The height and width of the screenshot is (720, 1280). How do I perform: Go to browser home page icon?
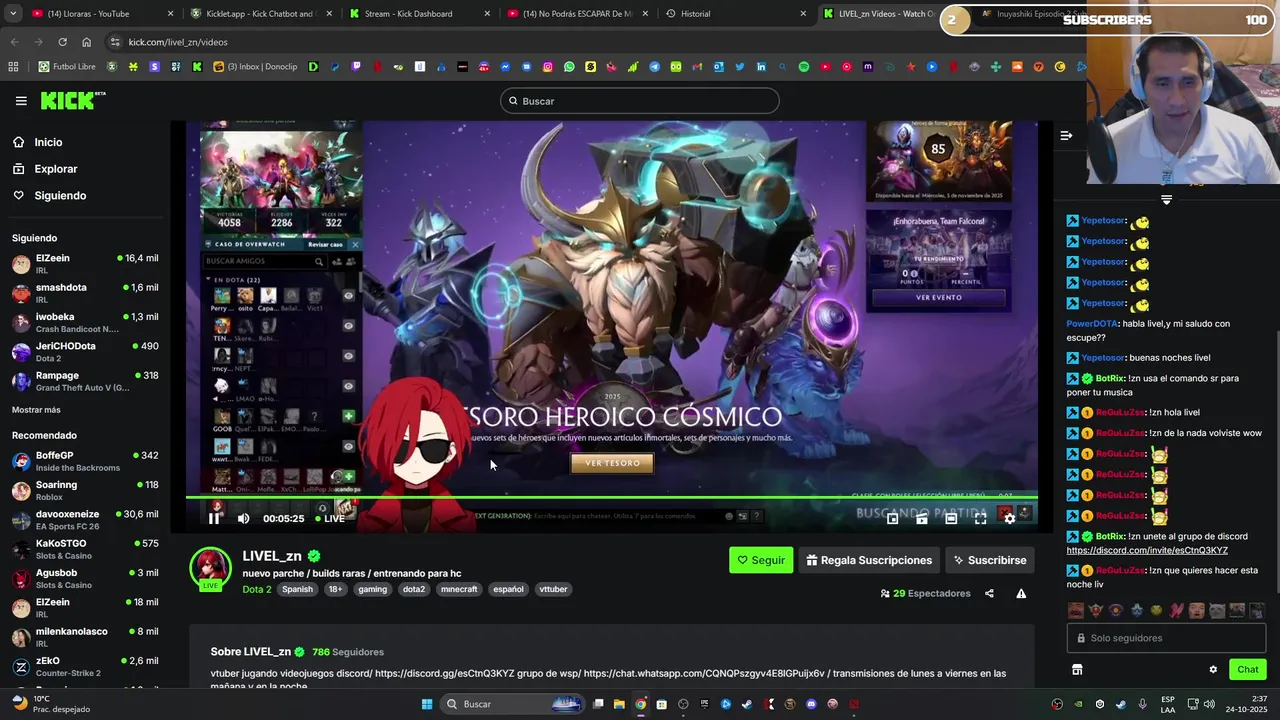click(x=86, y=42)
